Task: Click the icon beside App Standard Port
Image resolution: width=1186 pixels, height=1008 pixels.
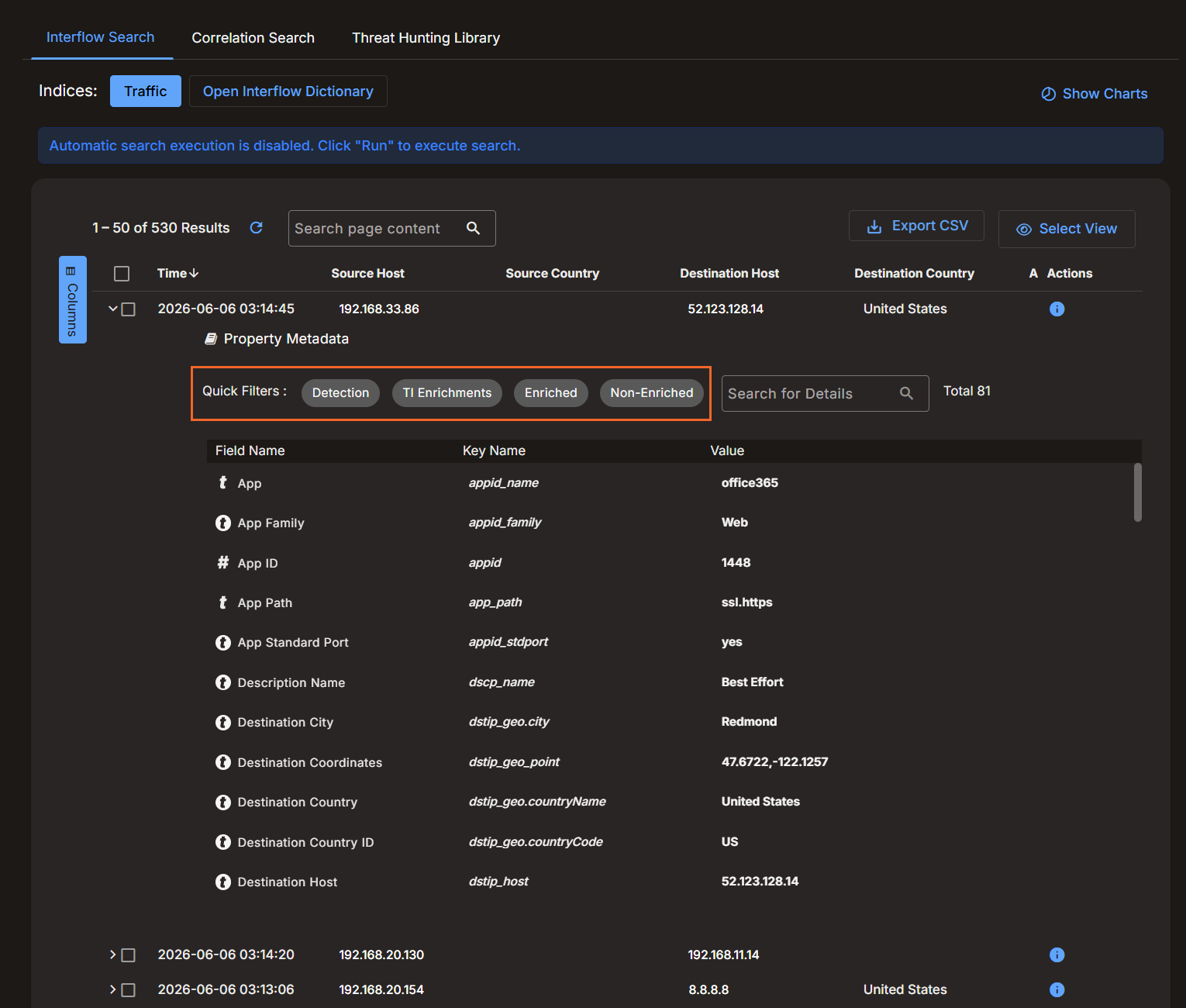Action: pos(223,642)
